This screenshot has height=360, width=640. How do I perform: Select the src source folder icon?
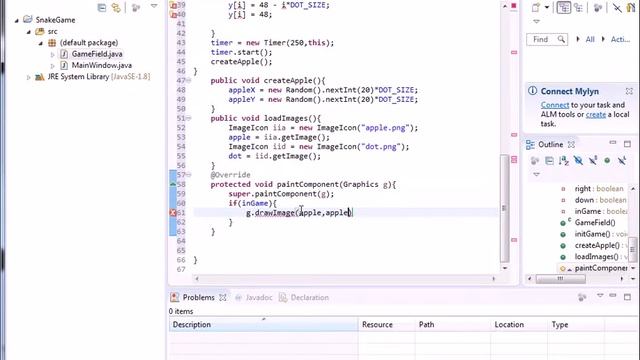(x=40, y=31)
